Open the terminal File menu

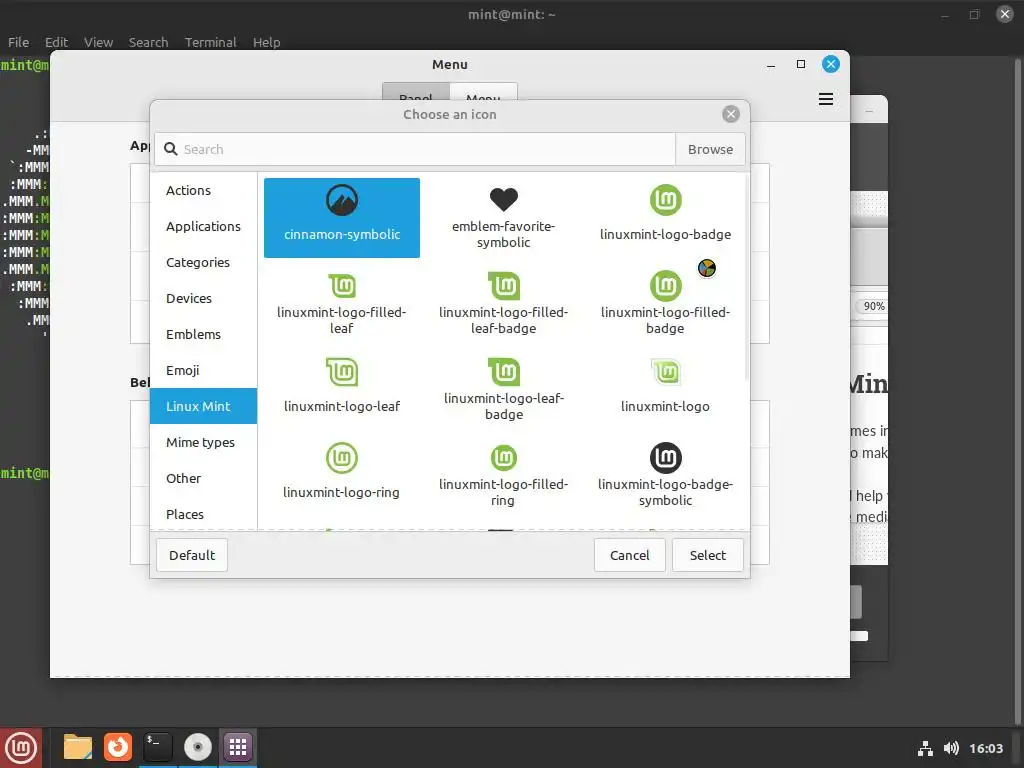[18, 42]
